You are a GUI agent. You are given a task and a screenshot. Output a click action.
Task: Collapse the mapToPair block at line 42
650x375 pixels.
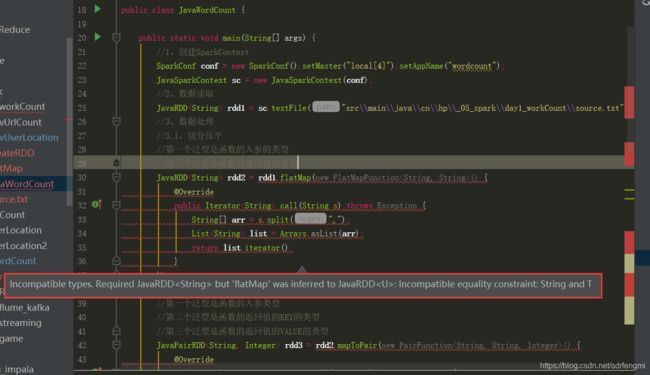pos(116,345)
